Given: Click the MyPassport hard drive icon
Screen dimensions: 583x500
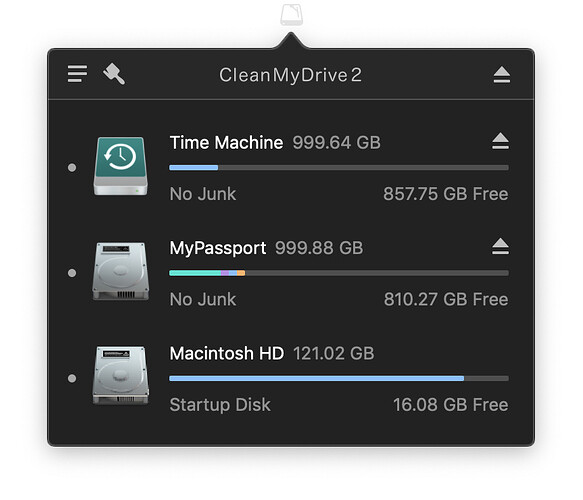Looking at the screenshot, I should click(x=120, y=271).
